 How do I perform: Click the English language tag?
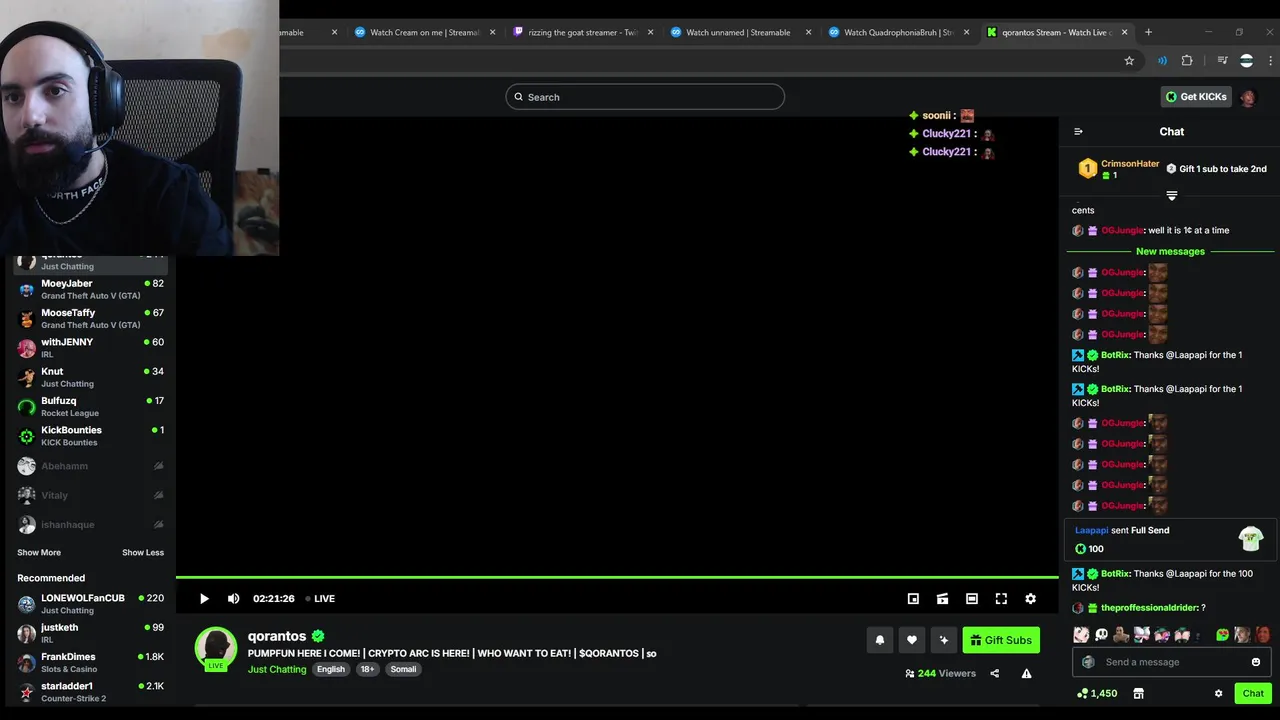tap(331, 670)
